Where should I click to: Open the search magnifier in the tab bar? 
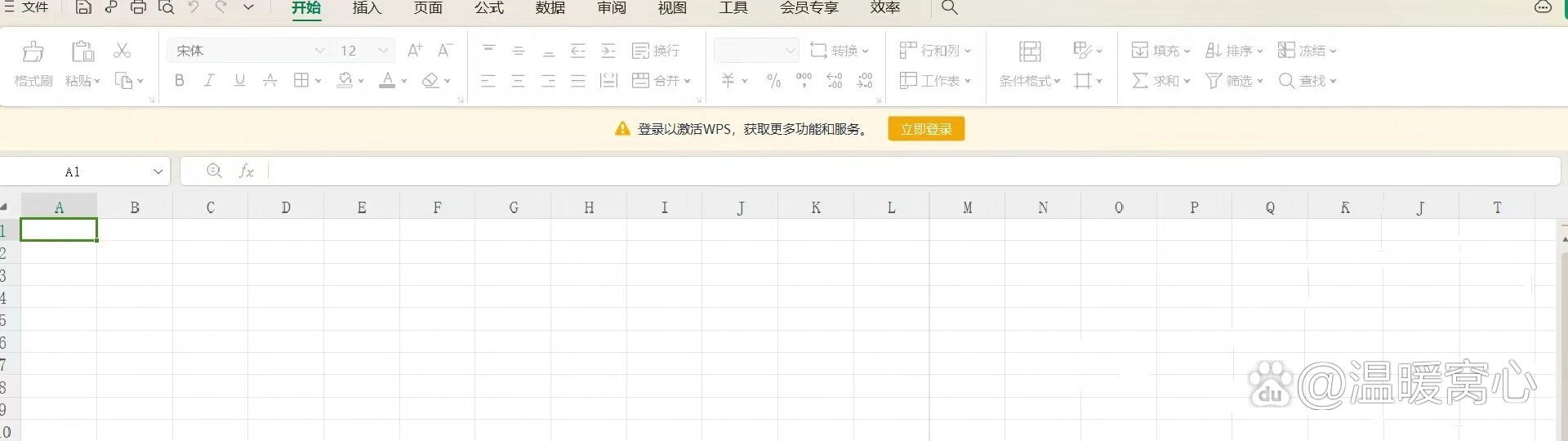(x=949, y=7)
